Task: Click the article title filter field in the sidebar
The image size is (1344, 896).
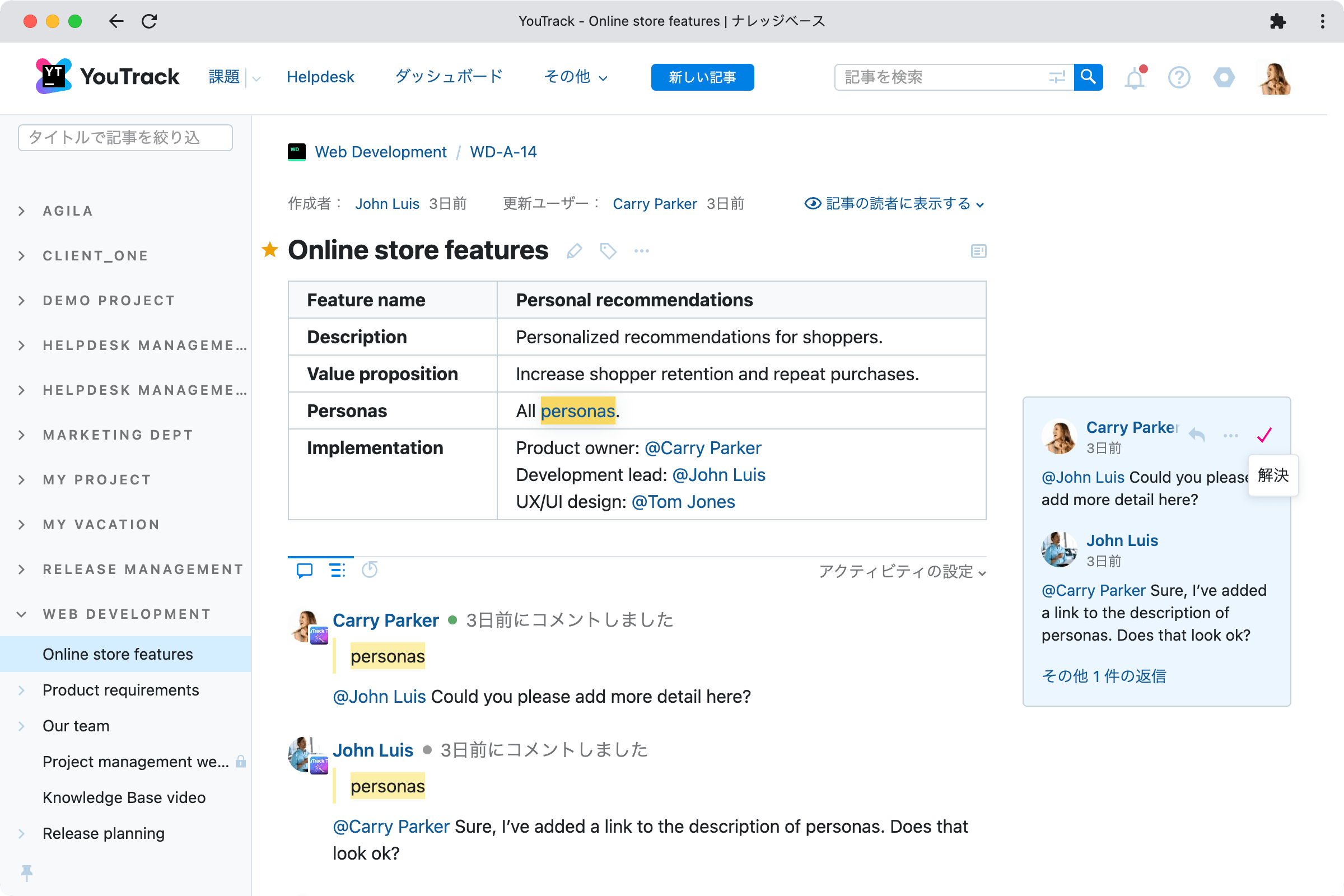Action: pos(125,138)
